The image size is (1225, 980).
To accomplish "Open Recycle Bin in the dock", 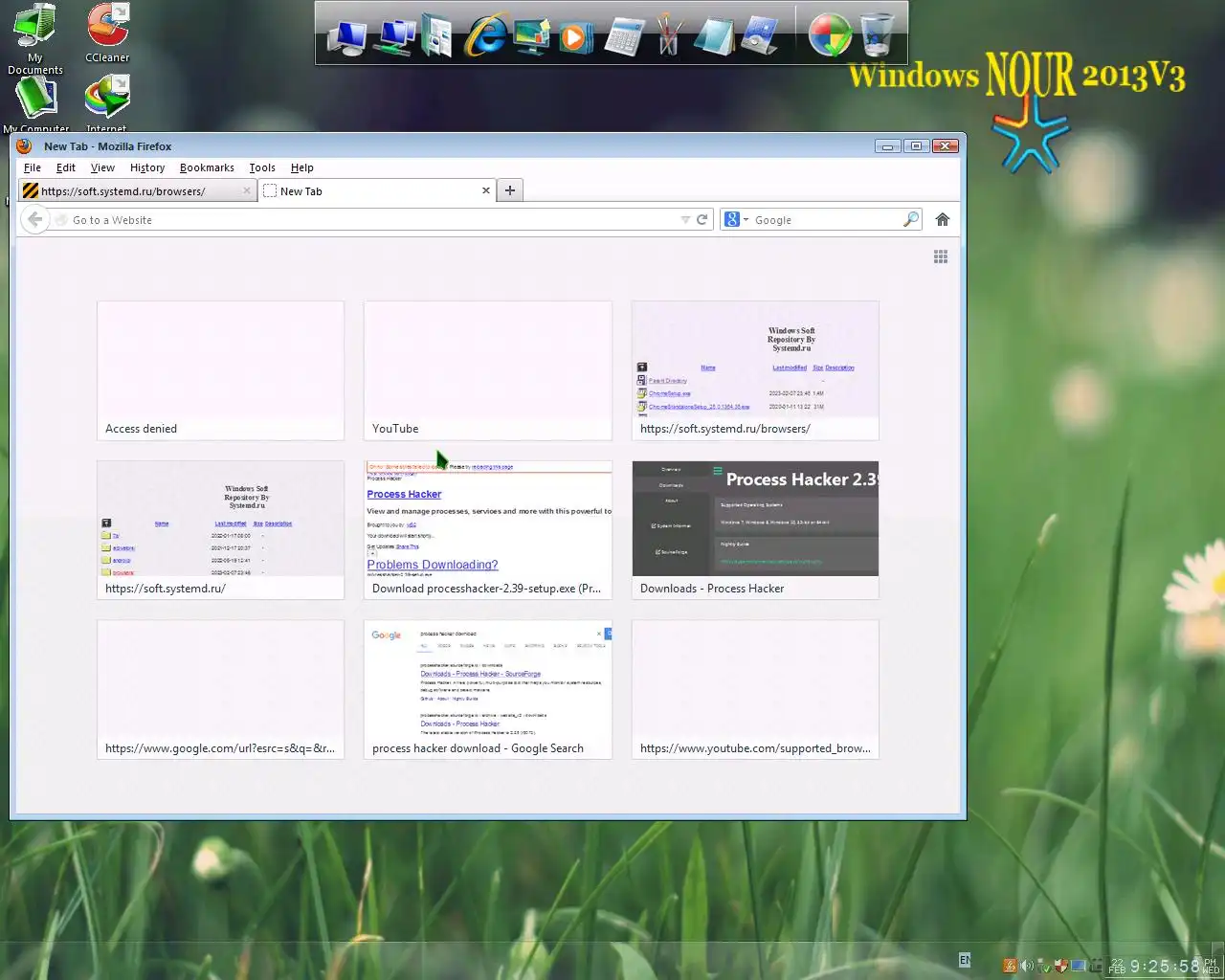I will [877, 35].
